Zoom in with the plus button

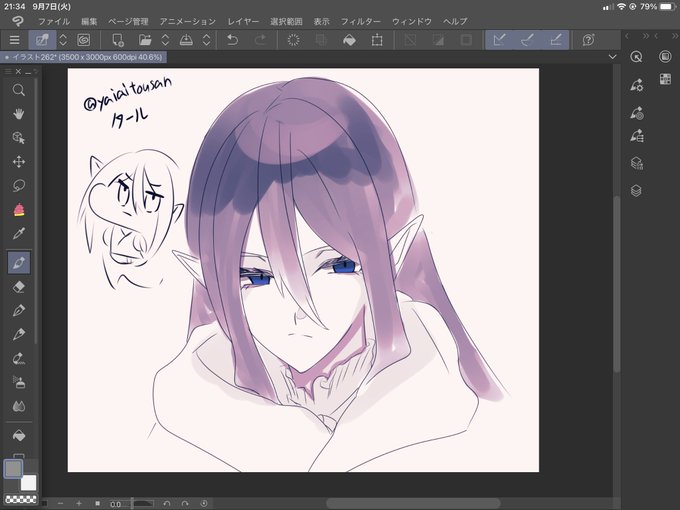click(x=79, y=503)
